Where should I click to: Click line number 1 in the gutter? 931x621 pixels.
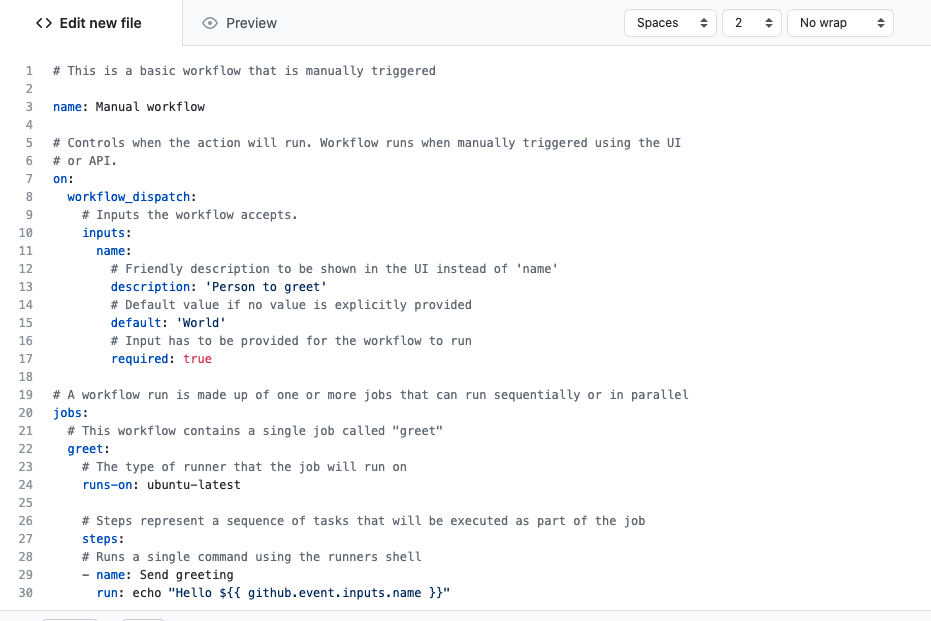tap(29, 70)
